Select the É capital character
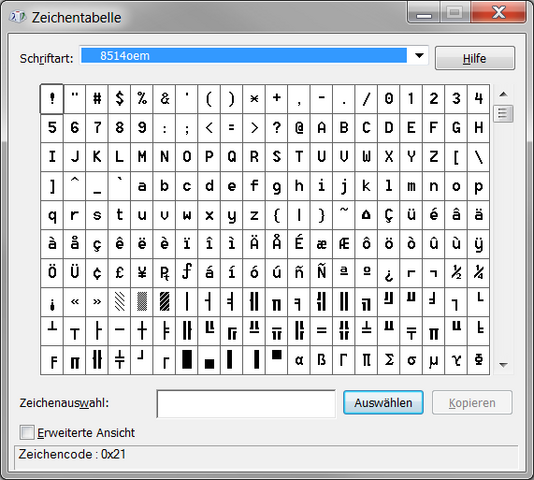The width and height of the screenshot is (534, 480). coord(299,244)
